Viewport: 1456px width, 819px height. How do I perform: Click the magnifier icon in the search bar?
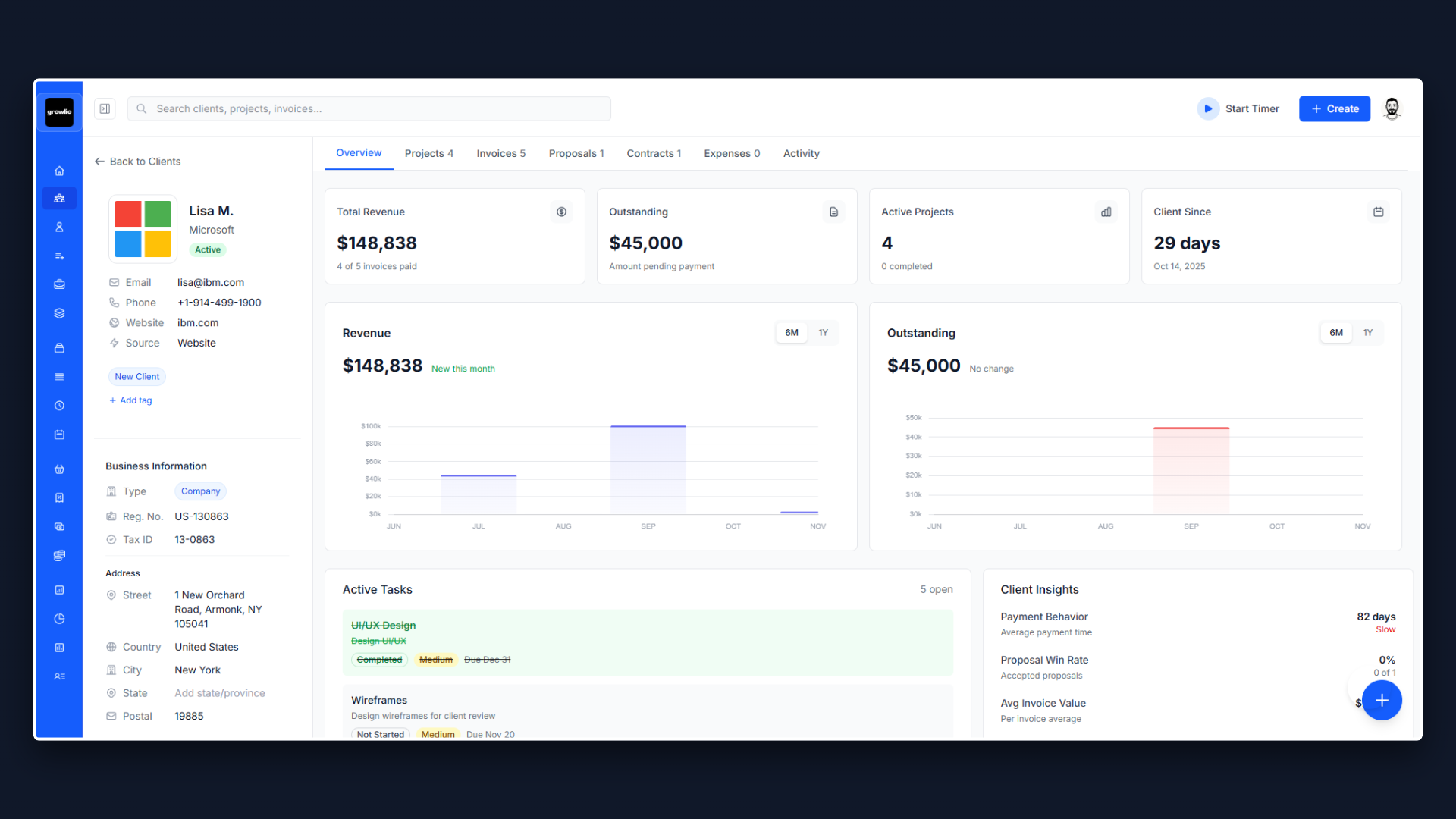coord(141,108)
